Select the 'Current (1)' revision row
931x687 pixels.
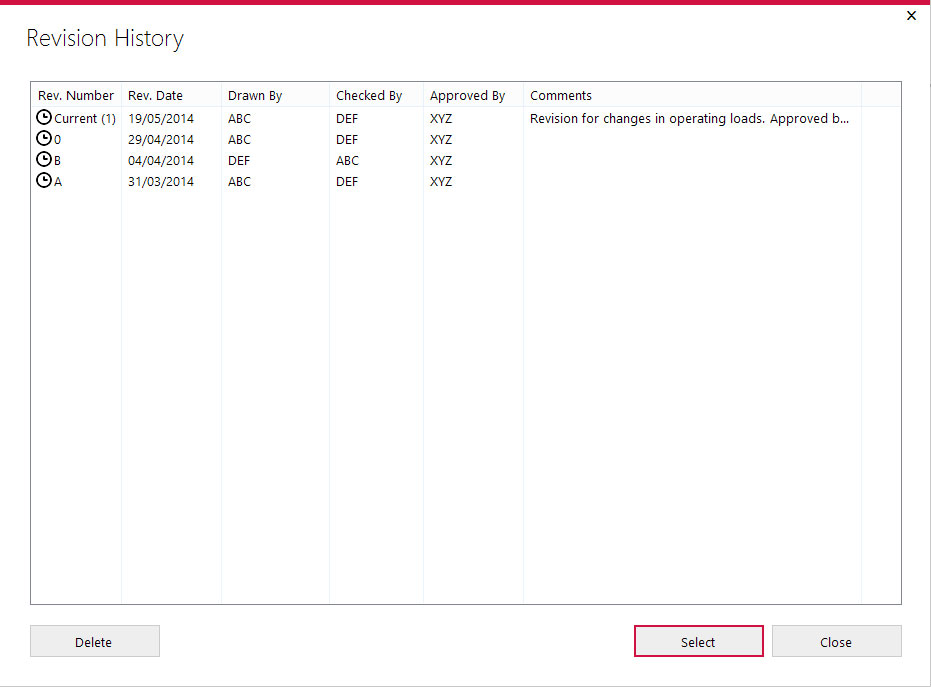pyautogui.click(x=466, y=118)
